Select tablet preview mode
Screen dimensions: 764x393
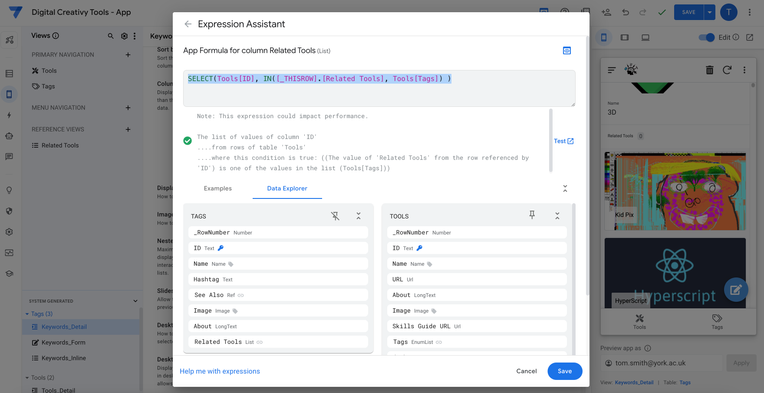(624, 37)
